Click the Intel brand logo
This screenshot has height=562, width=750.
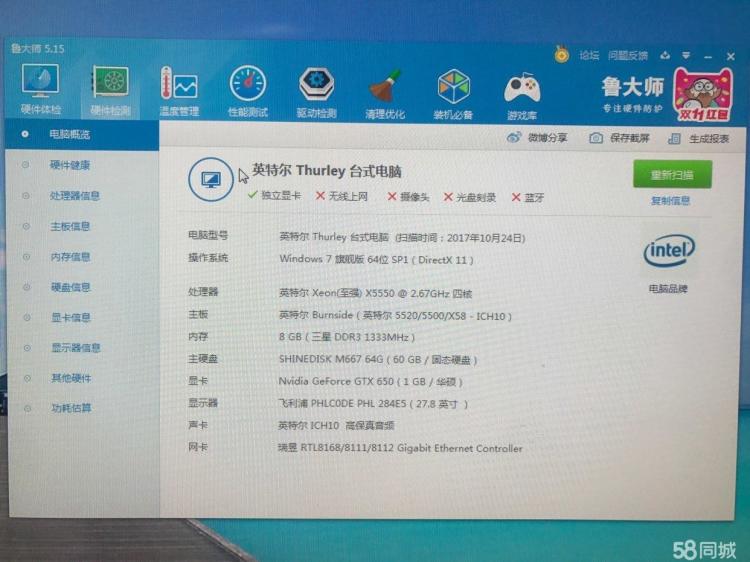coord(669,250)
